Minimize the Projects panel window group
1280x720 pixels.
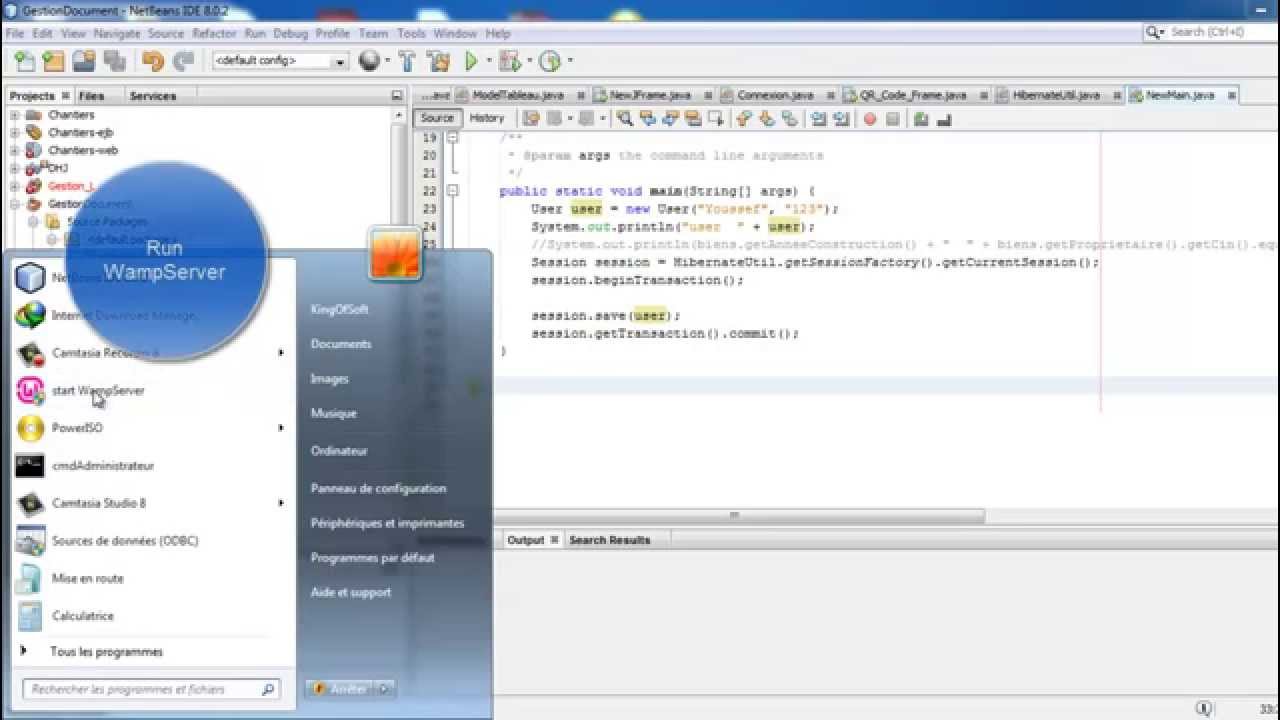coord(397,95)
